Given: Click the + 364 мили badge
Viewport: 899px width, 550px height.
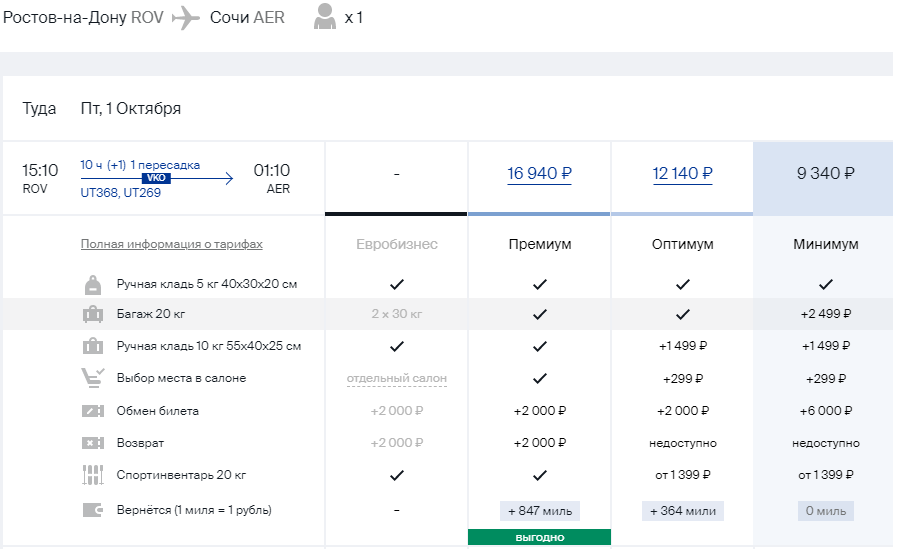Looking at the screenshot, I should (x=682, y=511).
